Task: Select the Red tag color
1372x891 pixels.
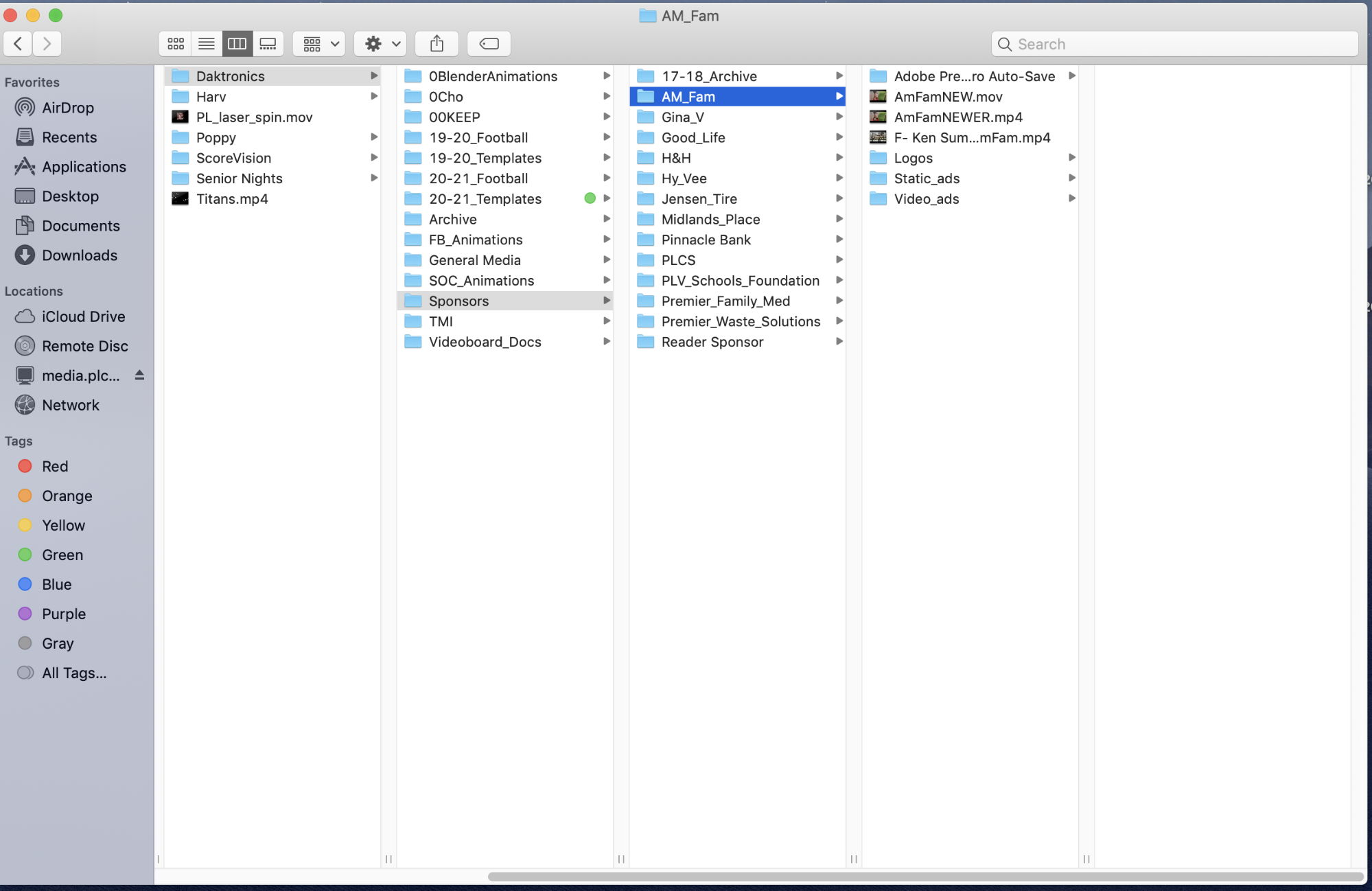Action: (x=54, y=466)
